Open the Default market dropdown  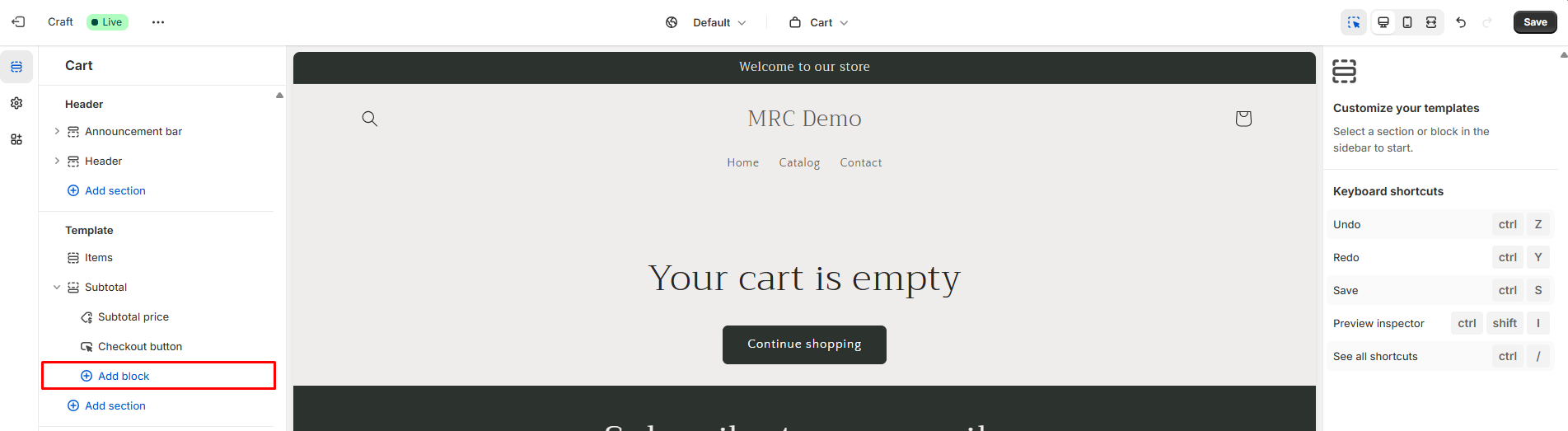[718, 22]
